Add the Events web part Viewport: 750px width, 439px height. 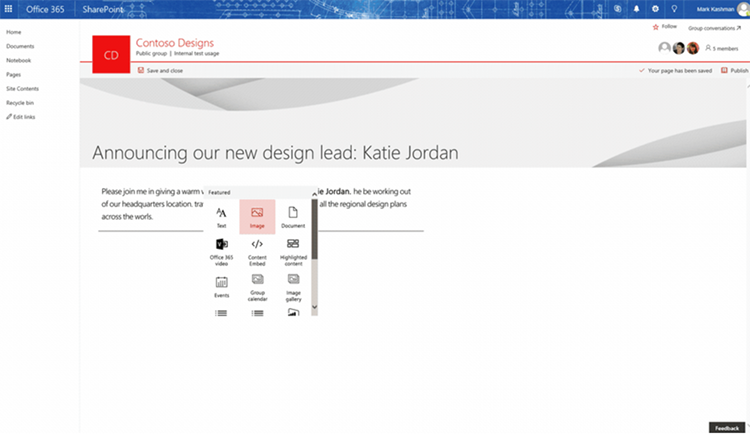click(x=221, y=287)
